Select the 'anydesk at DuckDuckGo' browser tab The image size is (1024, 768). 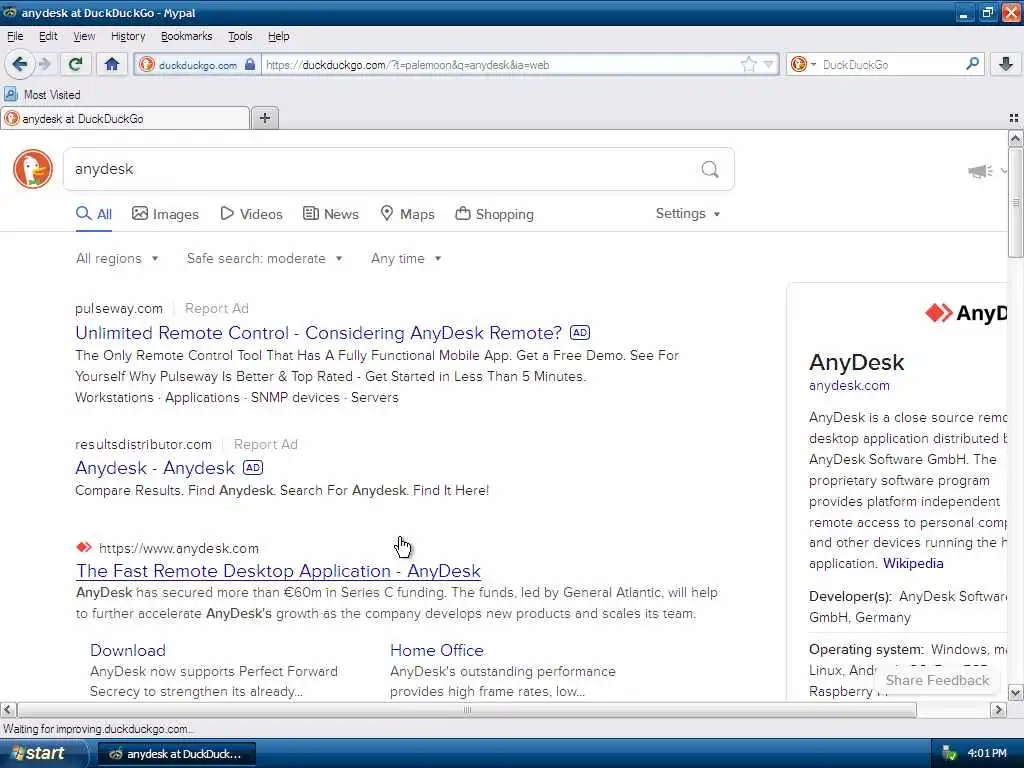pyautogui.click(x=125, y=118)
